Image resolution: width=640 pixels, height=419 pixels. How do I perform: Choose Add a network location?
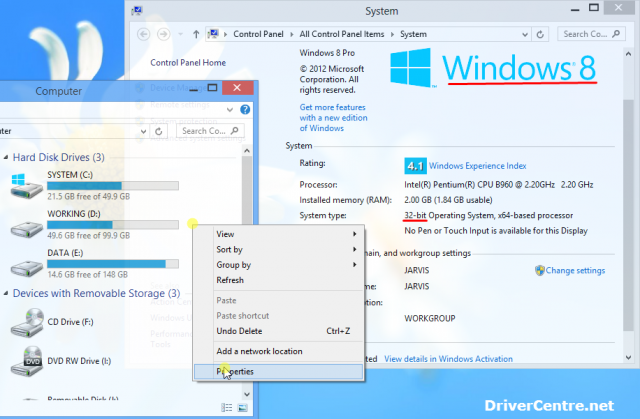(x=278, y=351)
